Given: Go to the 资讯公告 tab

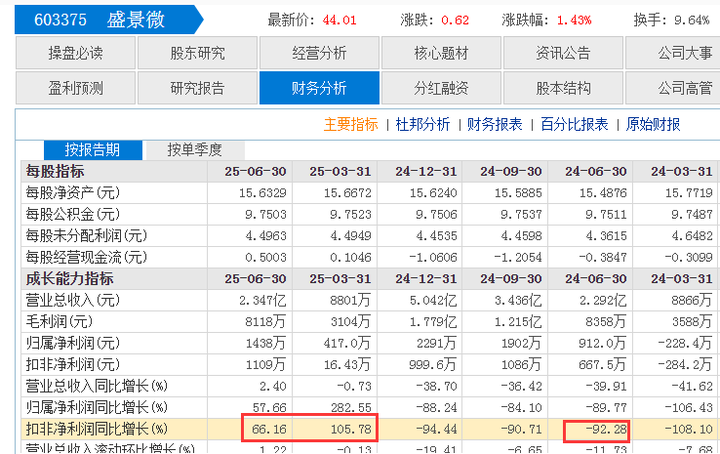Looking at the screenshot, I should click(x=563, y=53).
